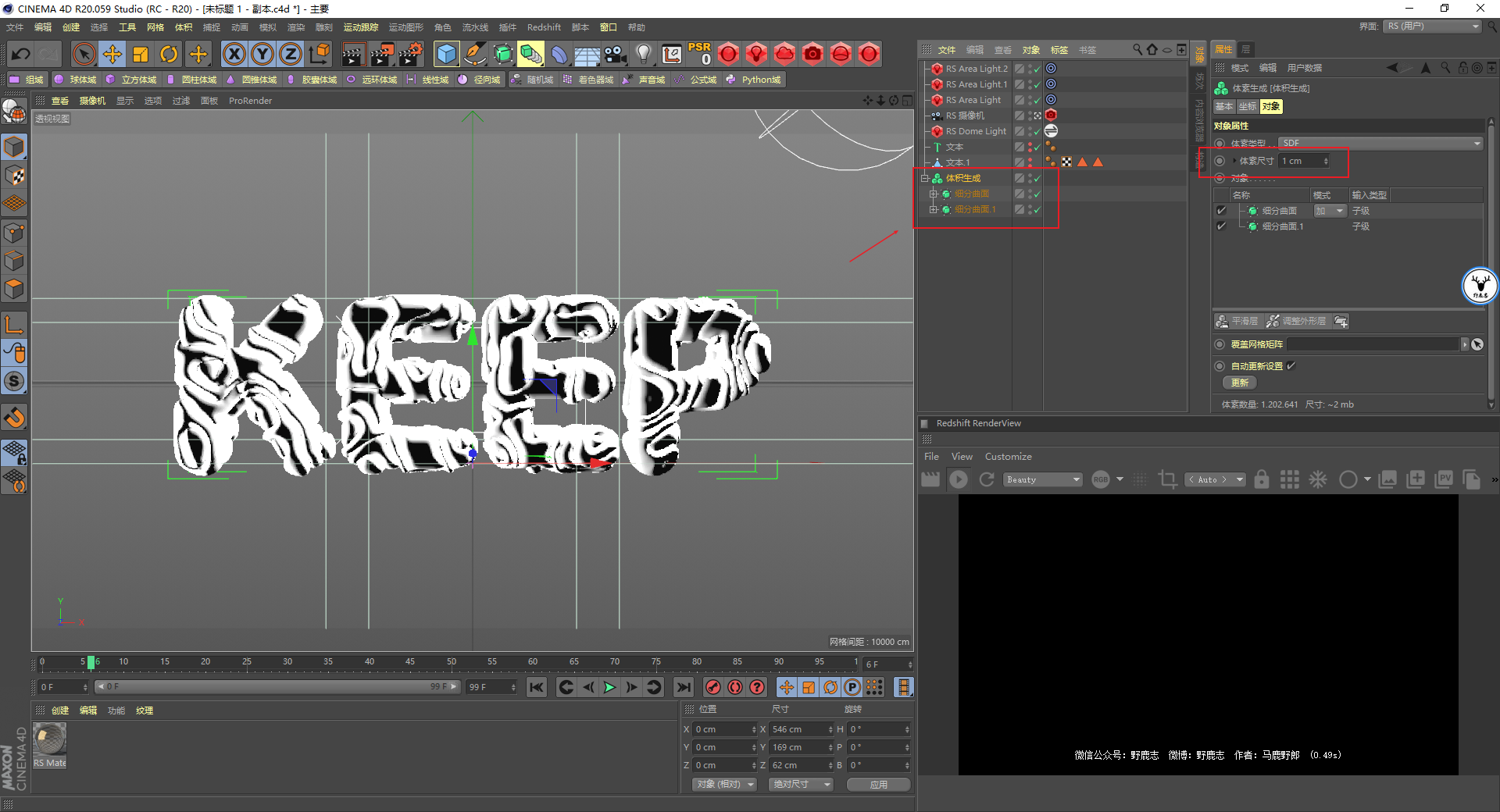This screenshot has width=1500, height=812.
Task: Click the 调整外形层 button
Action: [1297, 321]
